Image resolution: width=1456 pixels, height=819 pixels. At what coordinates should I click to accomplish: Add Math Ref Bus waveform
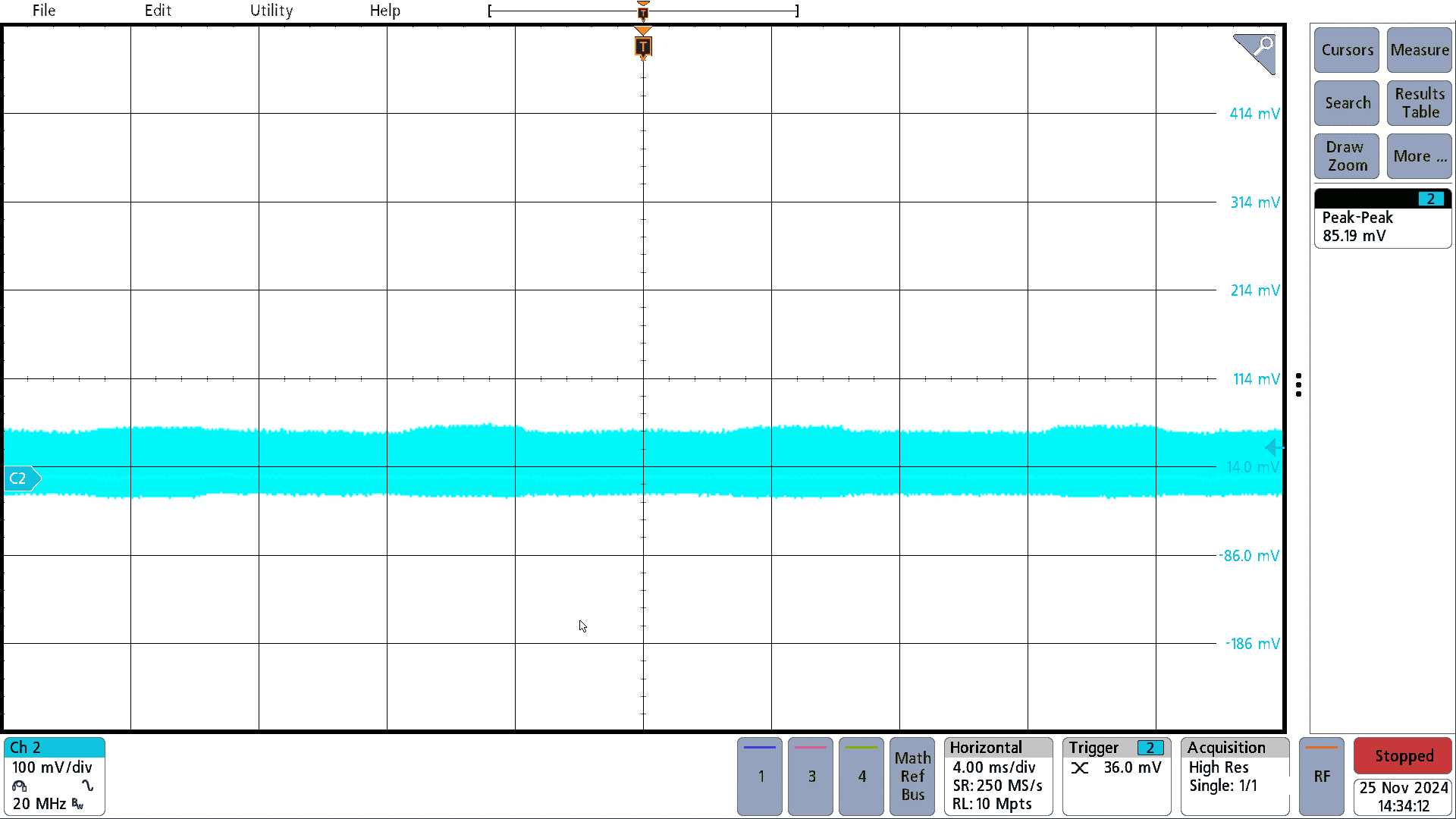coord(912,777)
